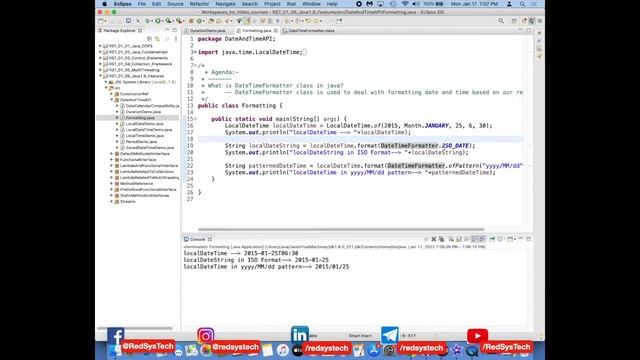Maximize the Console view

click(x=529, y=239)
